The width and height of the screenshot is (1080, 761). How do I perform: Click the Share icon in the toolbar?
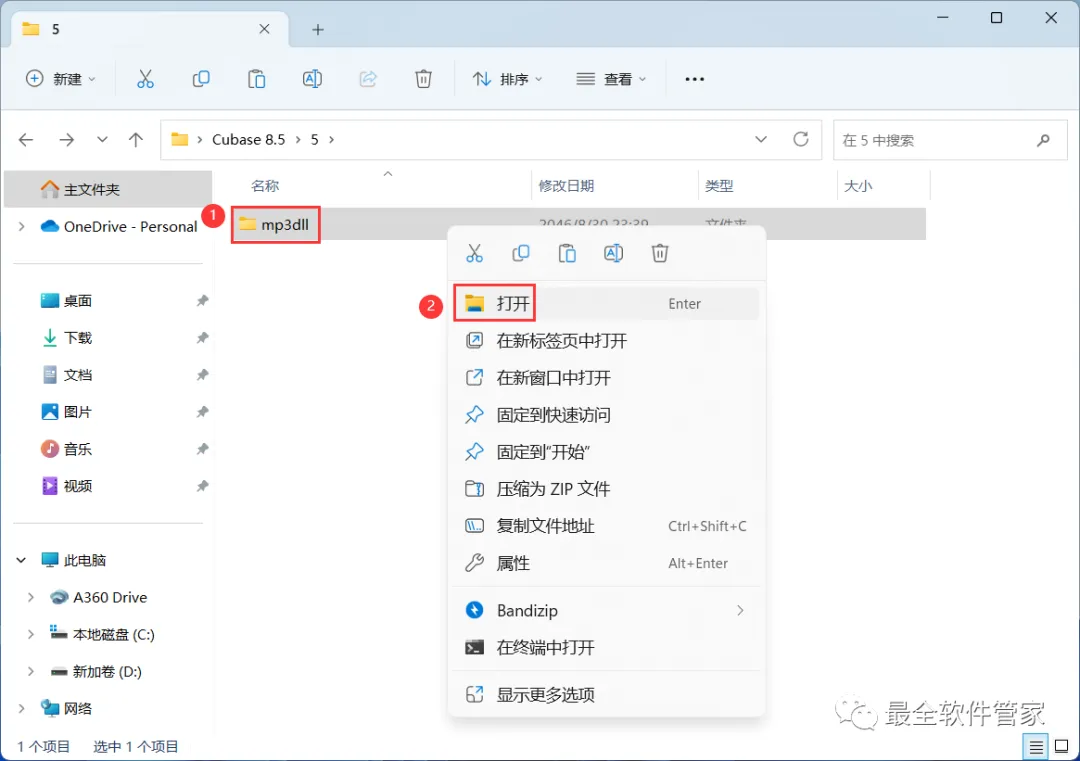tap(368, 79)
